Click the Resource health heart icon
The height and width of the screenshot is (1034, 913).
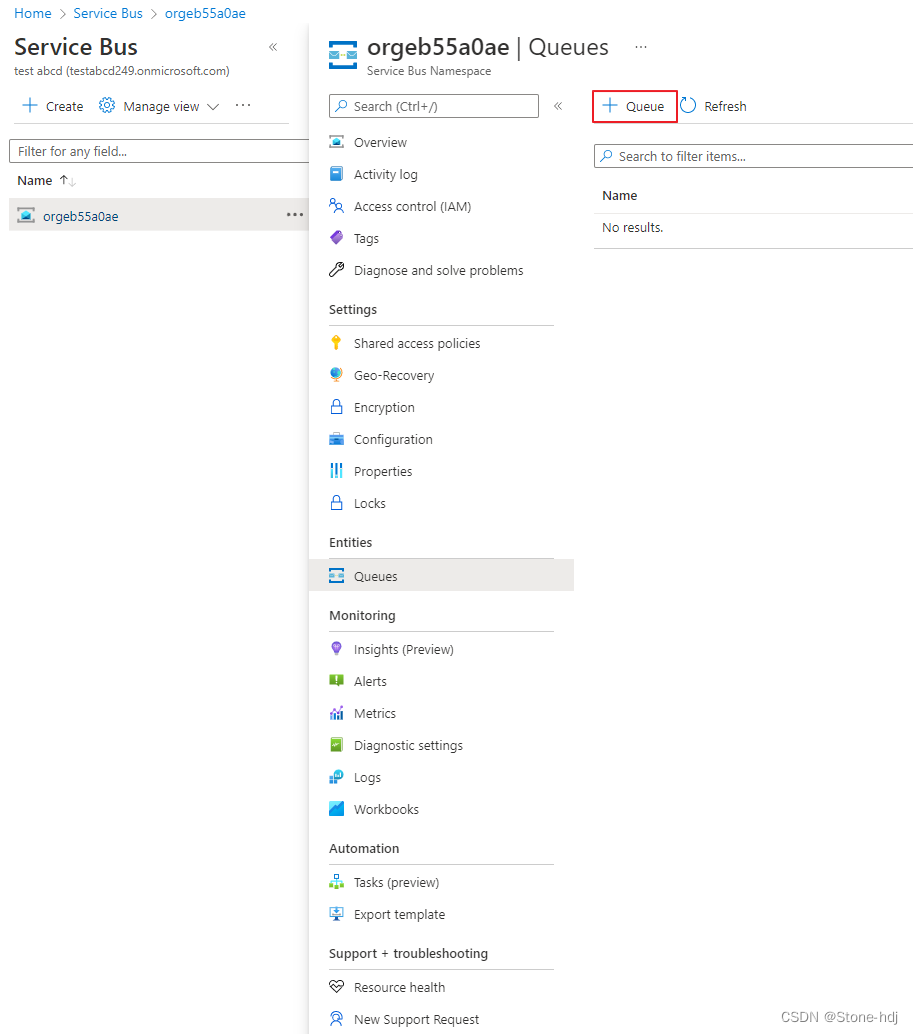pos(336,987)
